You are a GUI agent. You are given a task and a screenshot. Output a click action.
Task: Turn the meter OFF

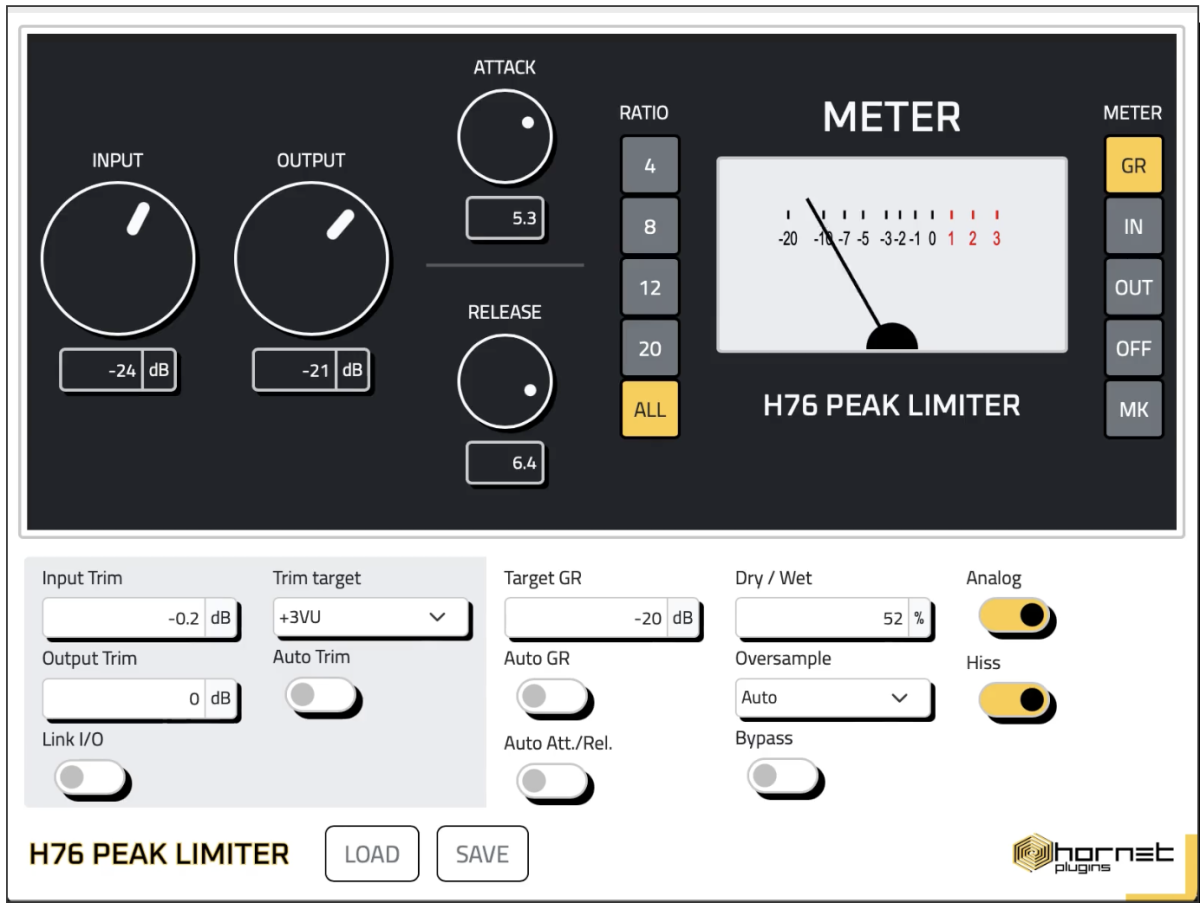pos(1133,349)
